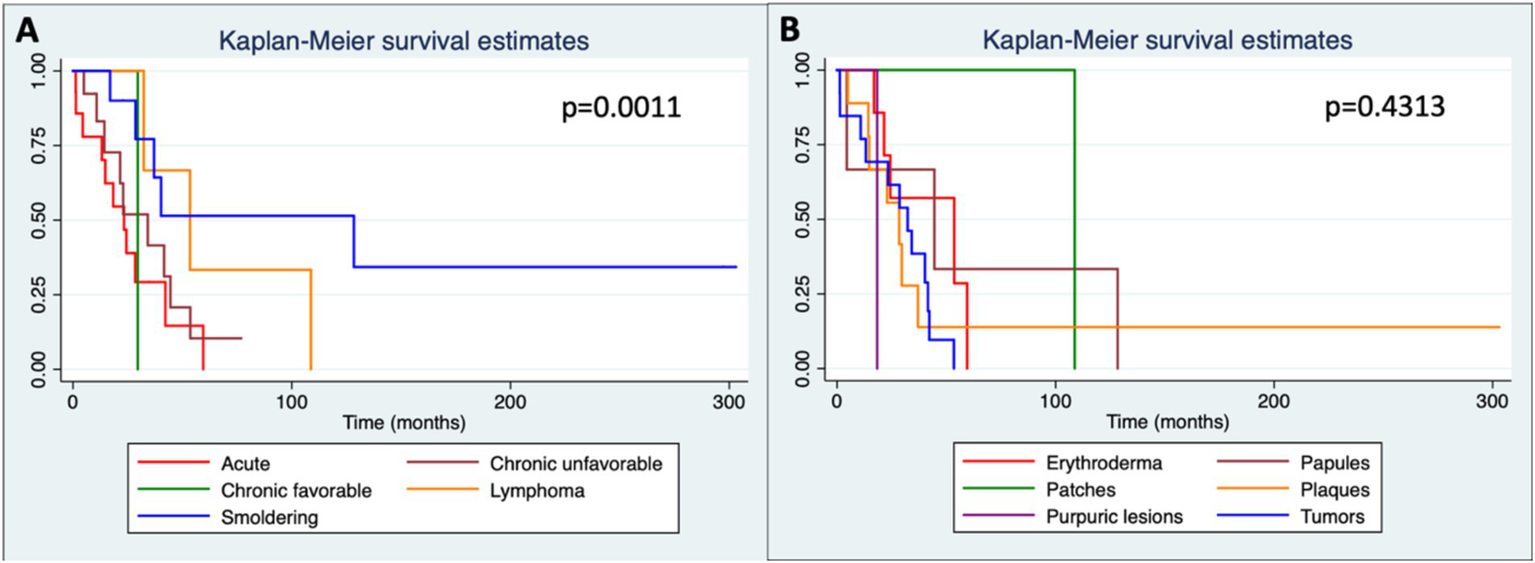1535x563 pixels.
Task: Select the Chronic unfavorable legend label
Action: tap(578, 463)
